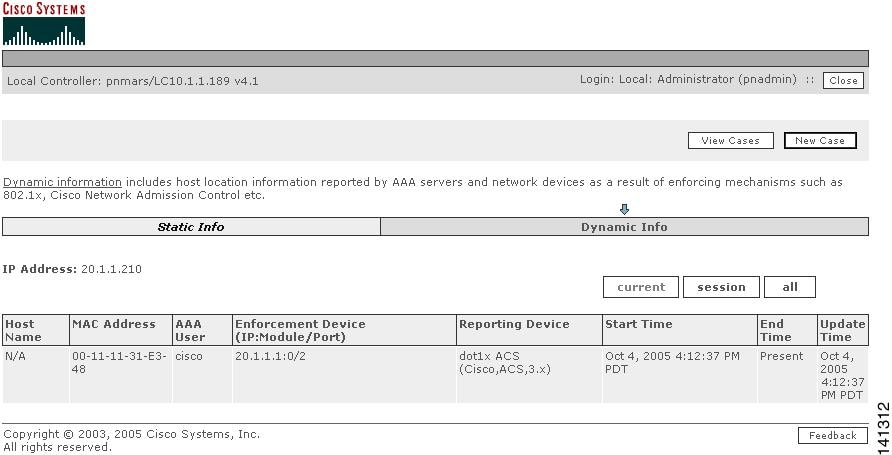The height and width of the screenshot is (455, 892).
Task: Show all entries
Action: pyautogui.click(x=790, y=287)
